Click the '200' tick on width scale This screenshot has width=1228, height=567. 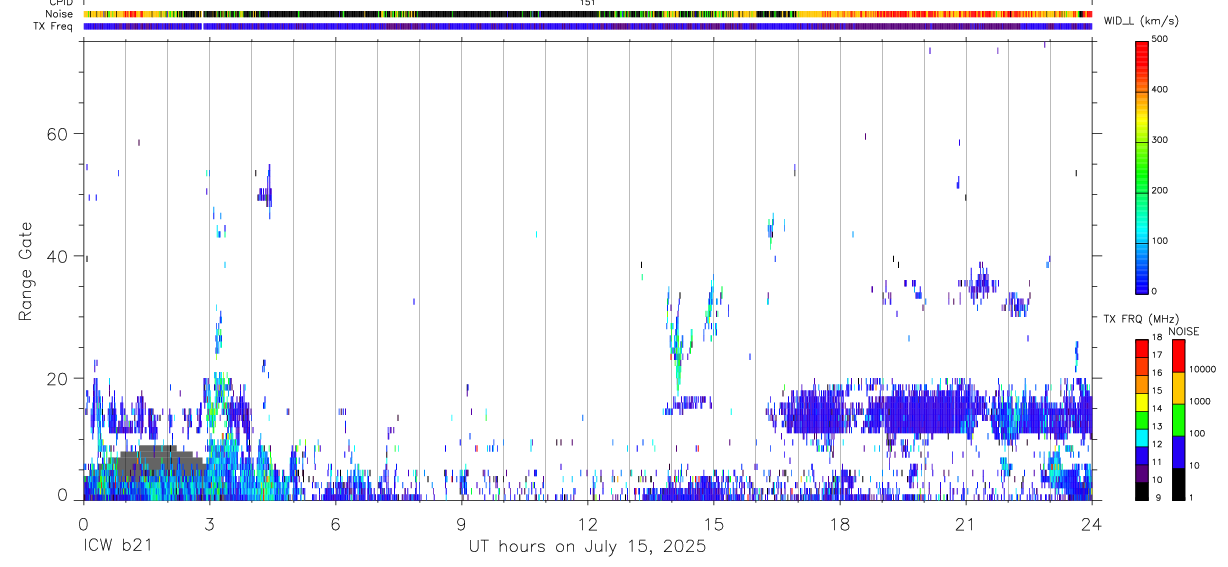click(1161, 191)
